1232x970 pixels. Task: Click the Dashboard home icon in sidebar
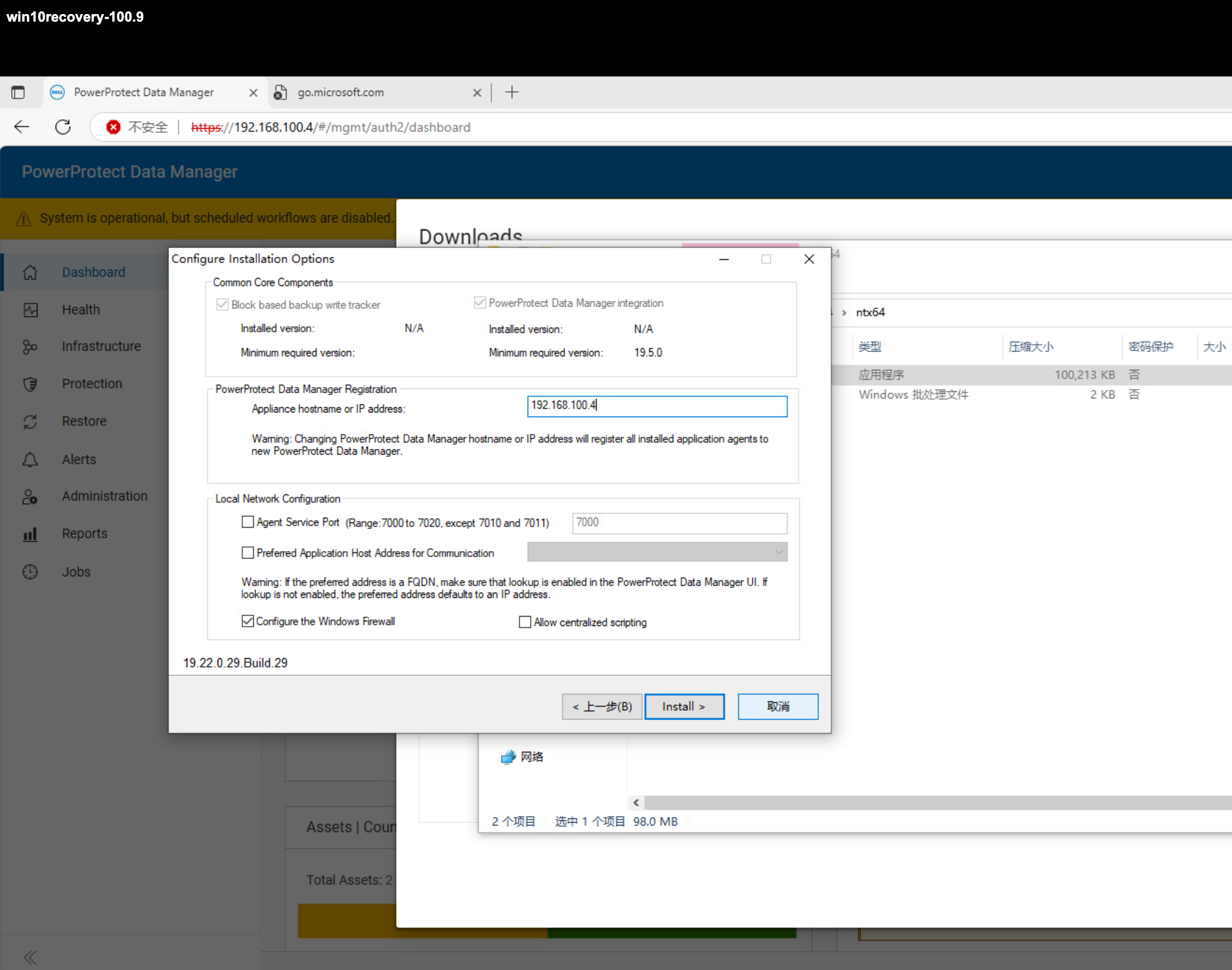tap(30, 273)
